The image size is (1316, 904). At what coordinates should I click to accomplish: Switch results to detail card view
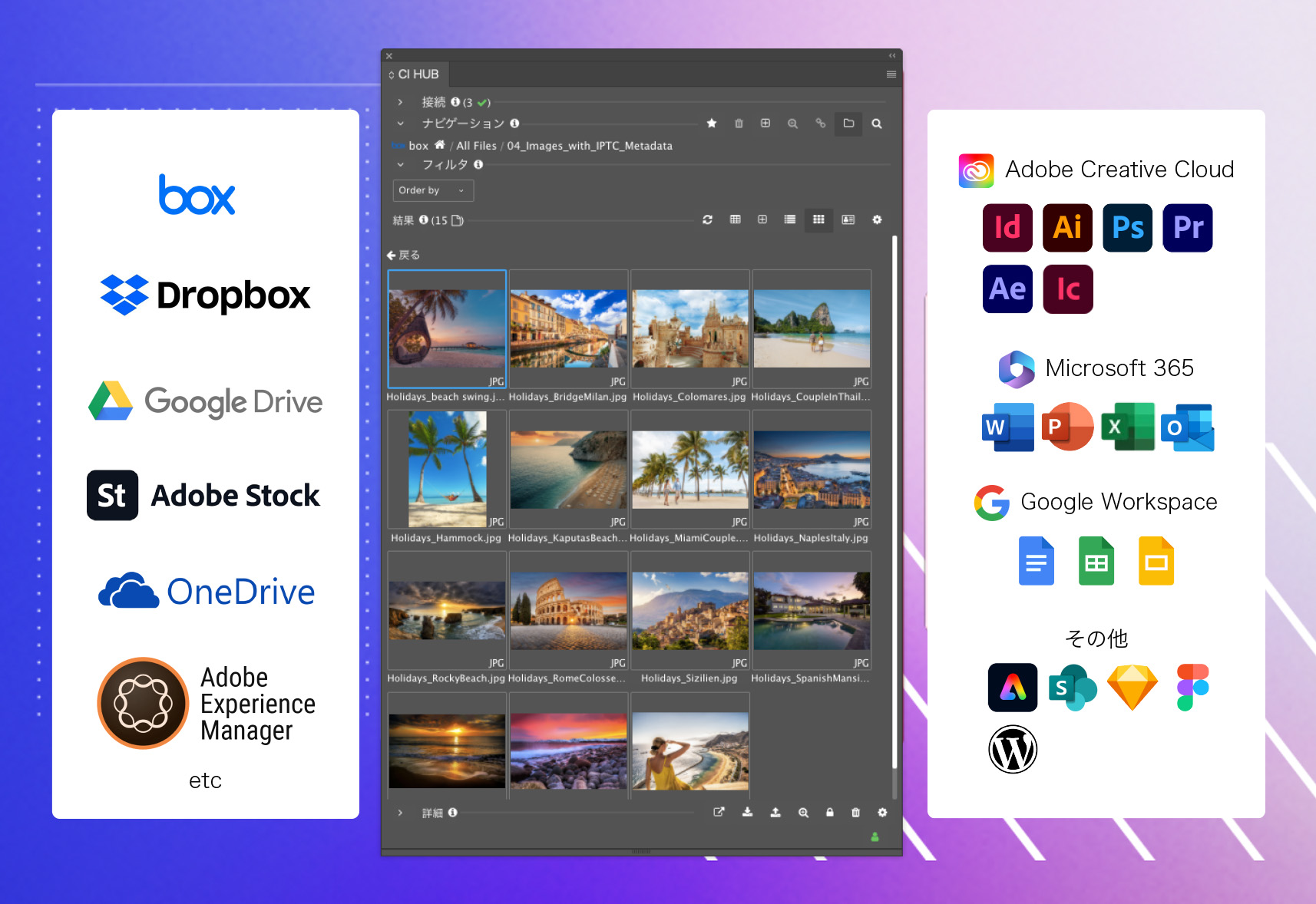pyautogui.click(x=848, y=219)
